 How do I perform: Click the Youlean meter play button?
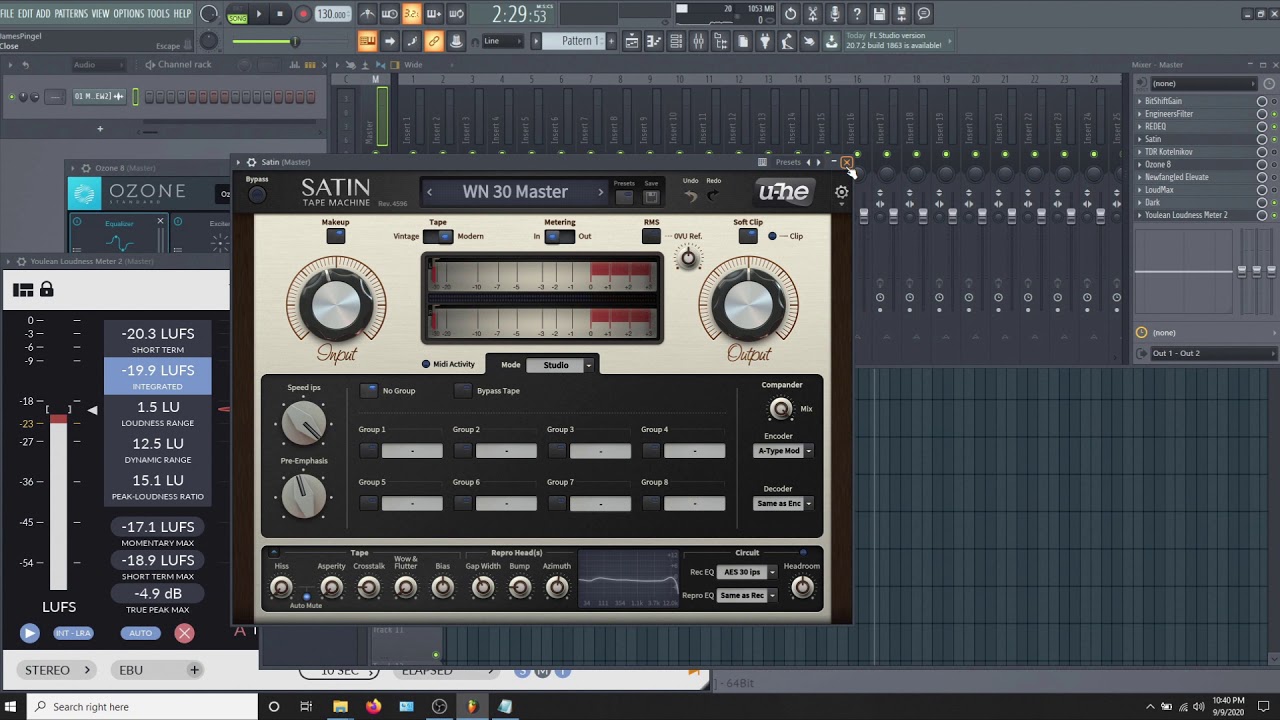tap(29, 632)
